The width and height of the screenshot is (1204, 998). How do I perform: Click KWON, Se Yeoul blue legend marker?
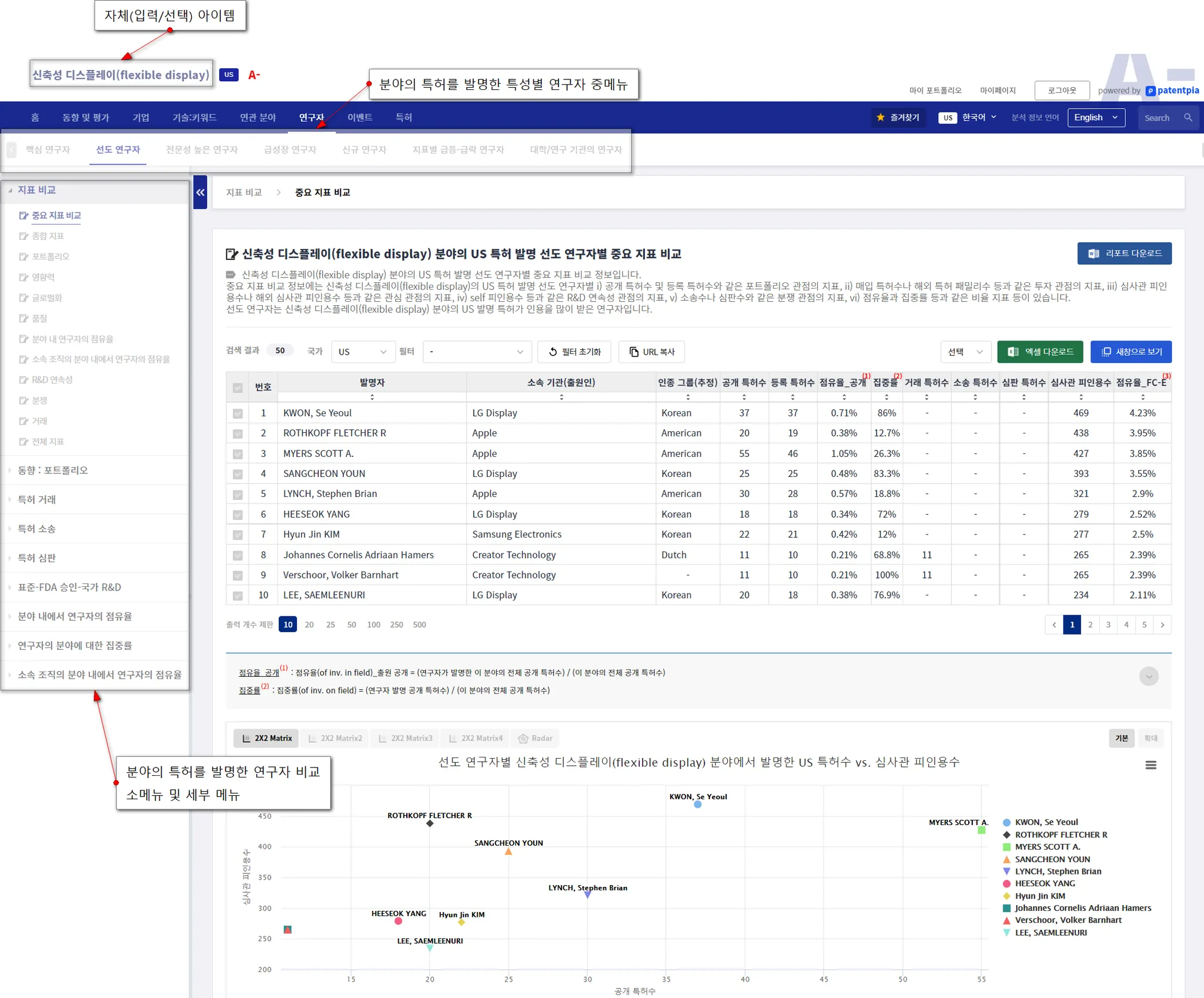1006,822
